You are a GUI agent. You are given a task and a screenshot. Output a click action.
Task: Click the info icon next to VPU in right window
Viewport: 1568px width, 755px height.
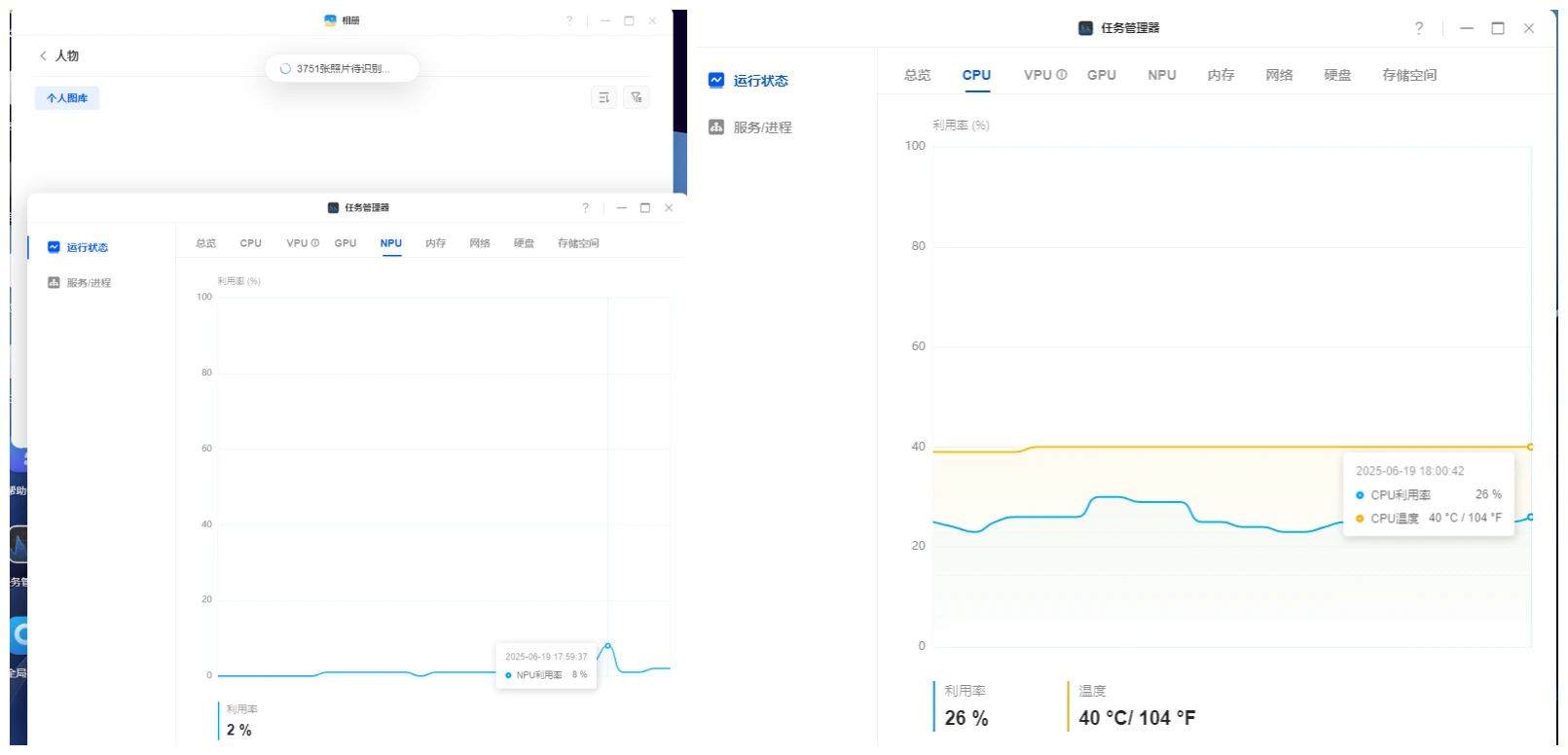pos(1062,75)
